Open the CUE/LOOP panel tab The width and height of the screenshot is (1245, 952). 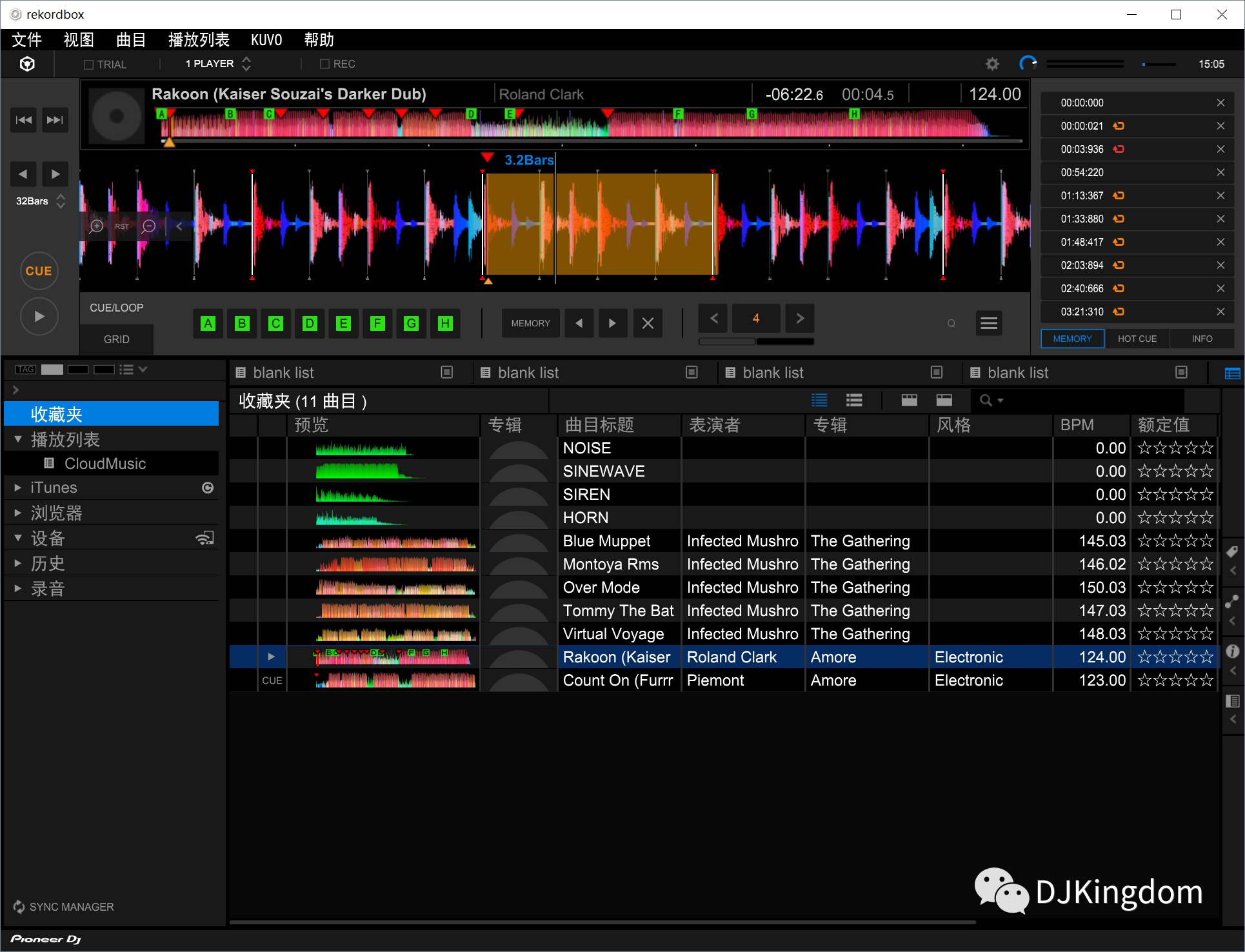[x=117, y=308]
